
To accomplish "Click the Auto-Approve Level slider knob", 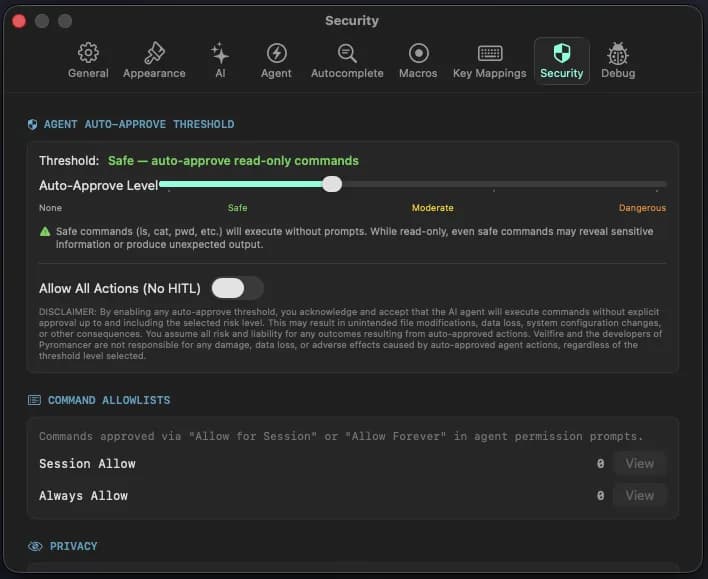I will click(332, 184).
